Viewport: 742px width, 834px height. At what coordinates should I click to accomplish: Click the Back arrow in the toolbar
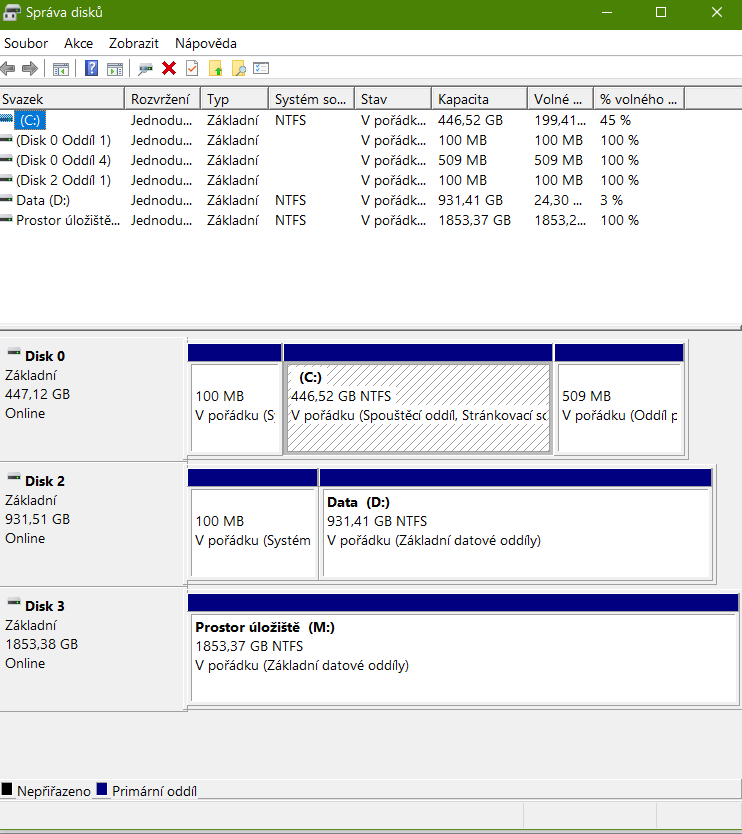coord(9,68)
